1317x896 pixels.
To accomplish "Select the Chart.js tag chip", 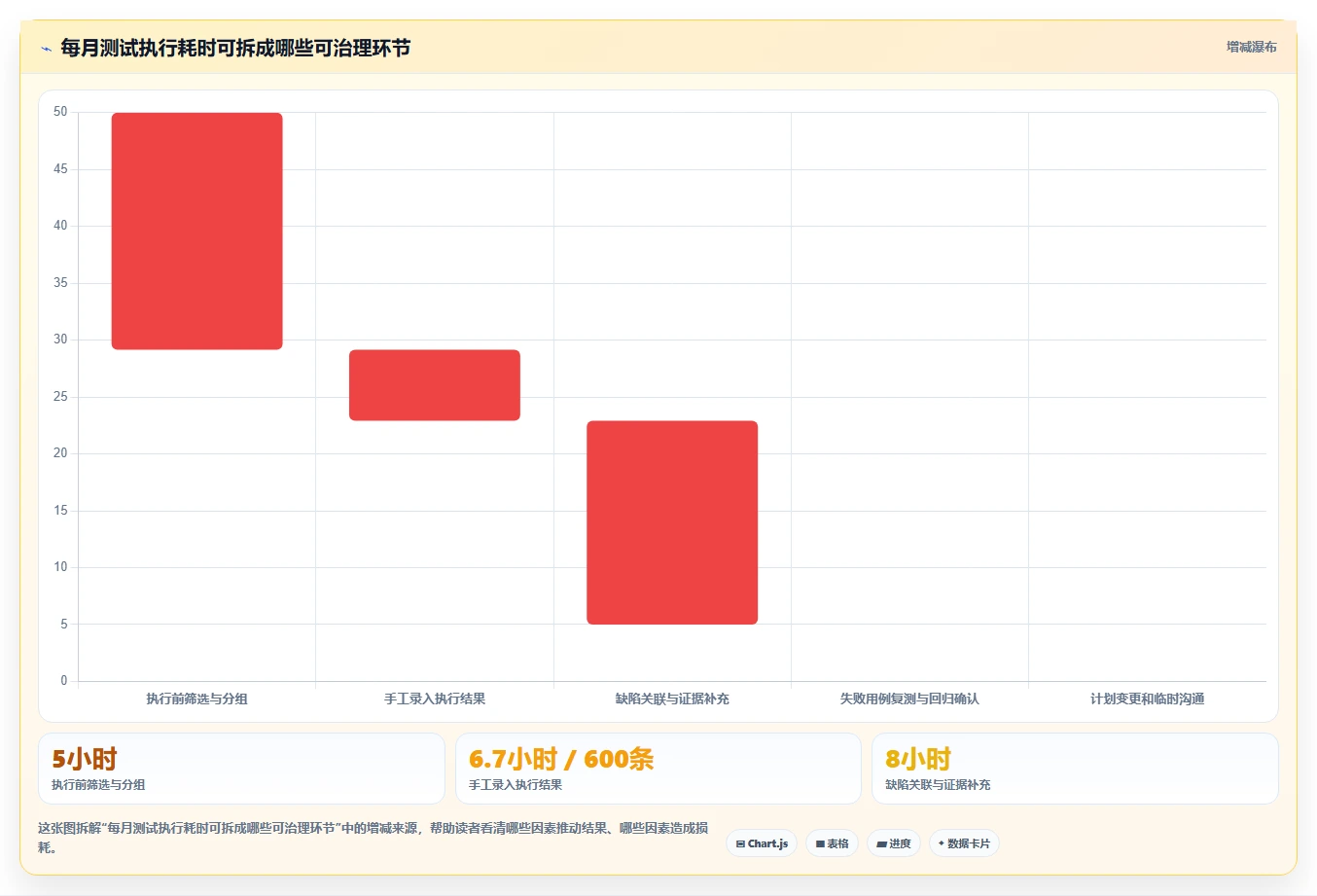I will tap(762, 843).
